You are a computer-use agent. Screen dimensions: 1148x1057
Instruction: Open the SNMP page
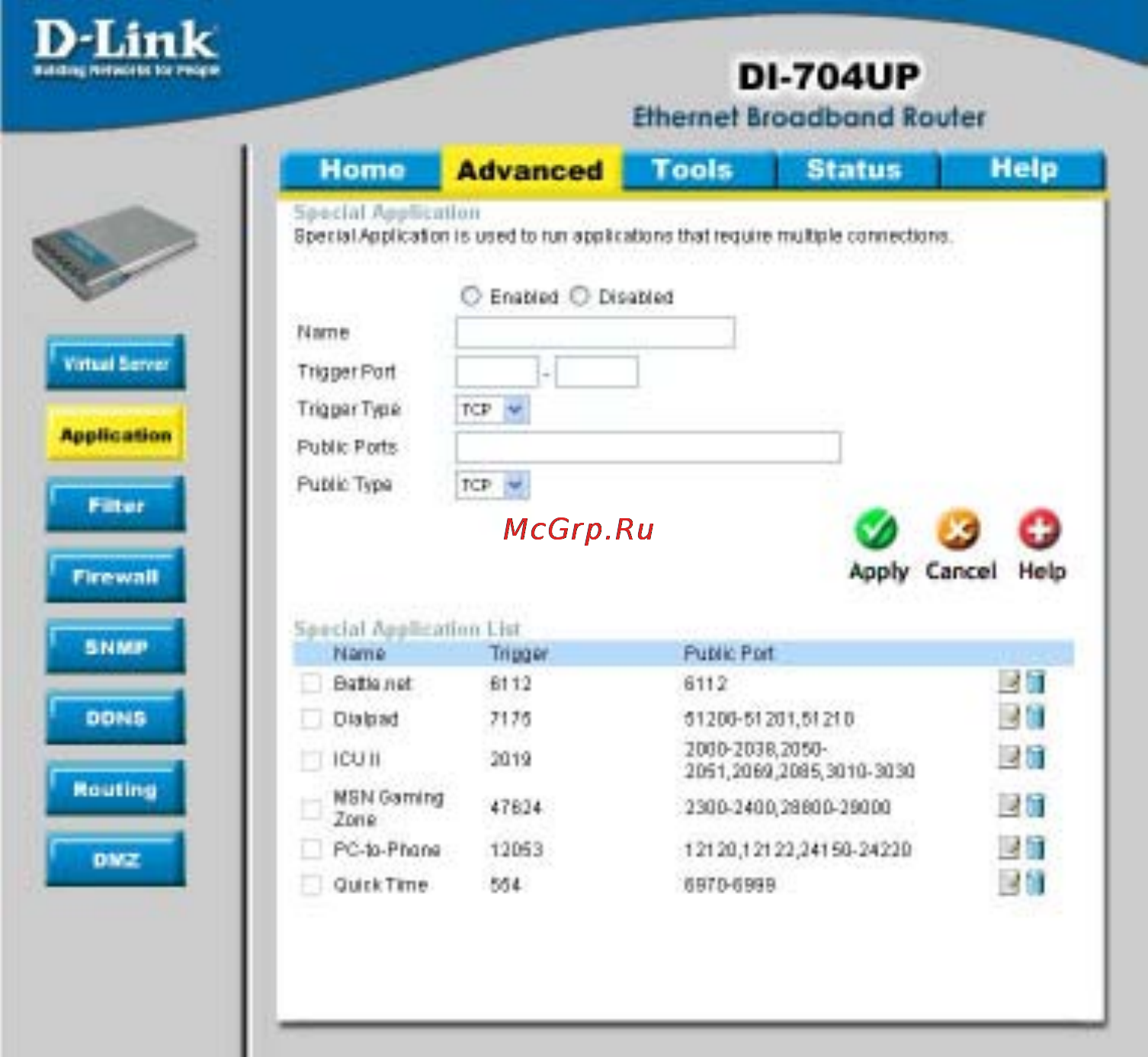(x=116, y=647)
